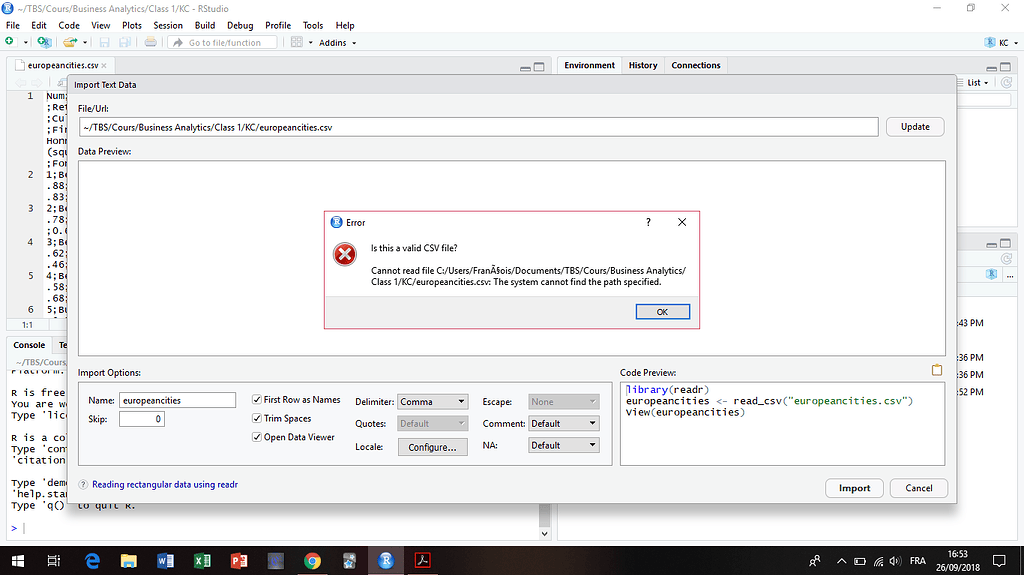Open the Escape dropdown showing None

click(x=563, y=402)
